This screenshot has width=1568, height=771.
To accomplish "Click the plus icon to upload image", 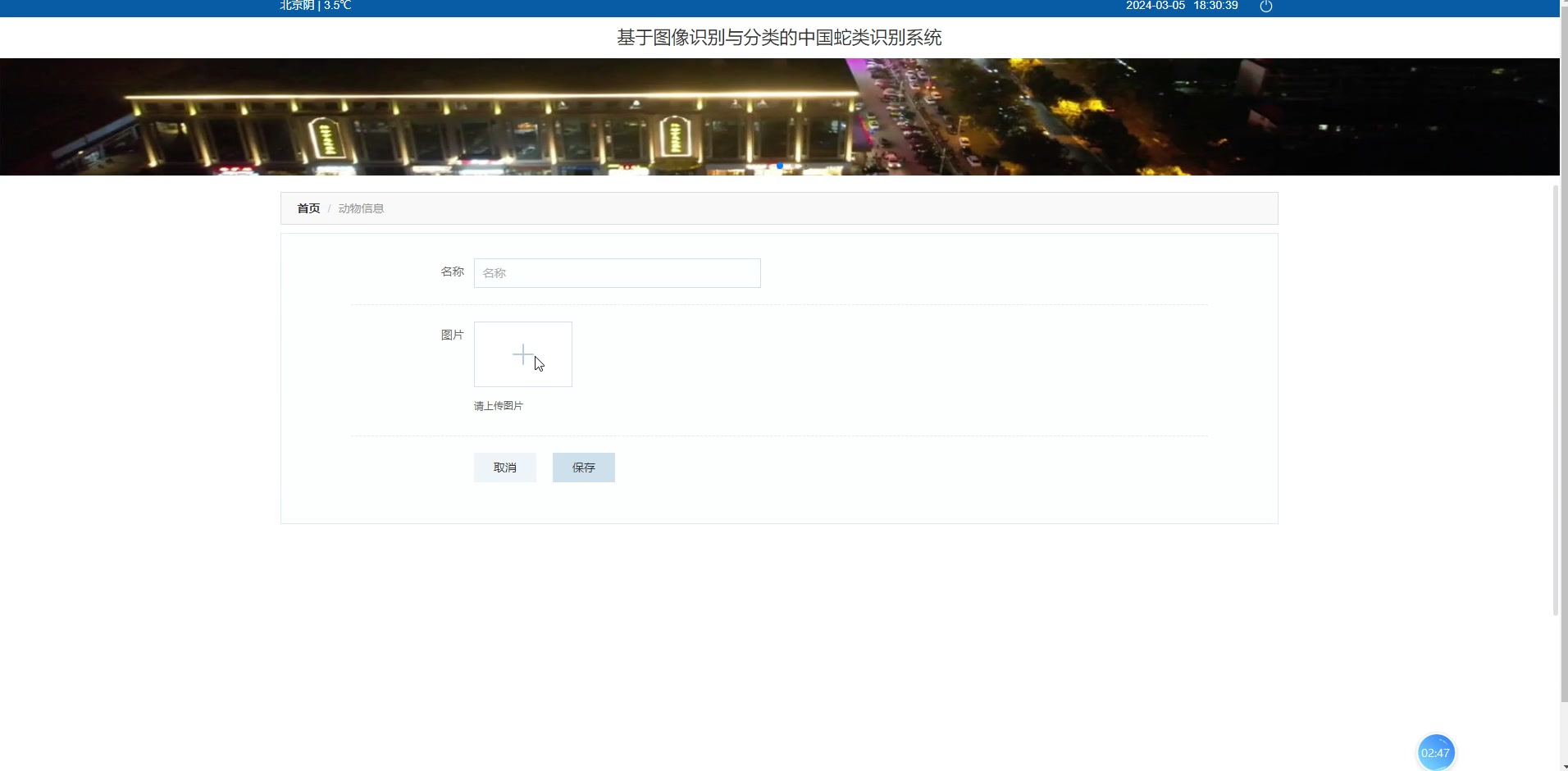I will pyautogui.click(x=523, y=354).
